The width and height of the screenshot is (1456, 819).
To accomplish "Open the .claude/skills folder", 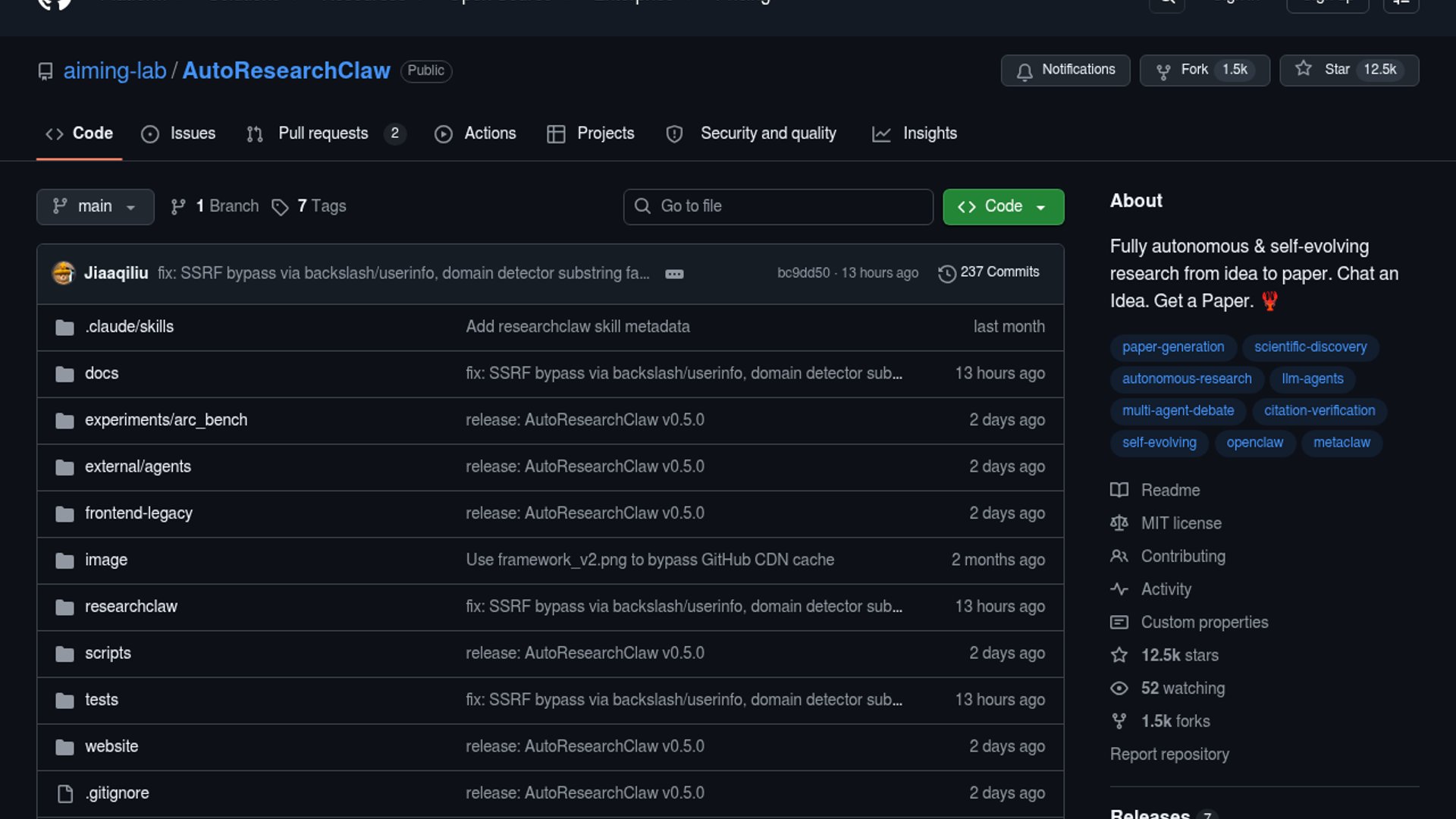I will pos(129,328).
